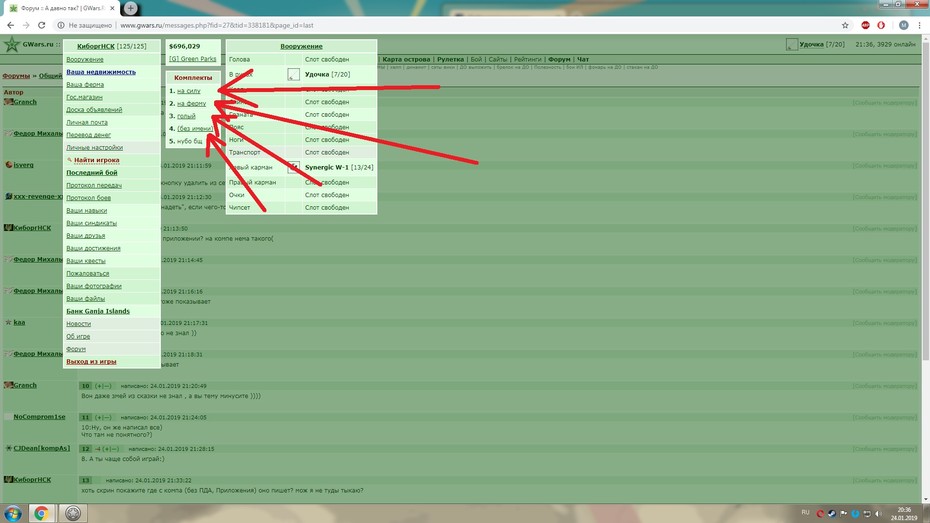Open Гос.магазин menu entry
Viewport: 930px width, 523px height.
click(84, 97)
